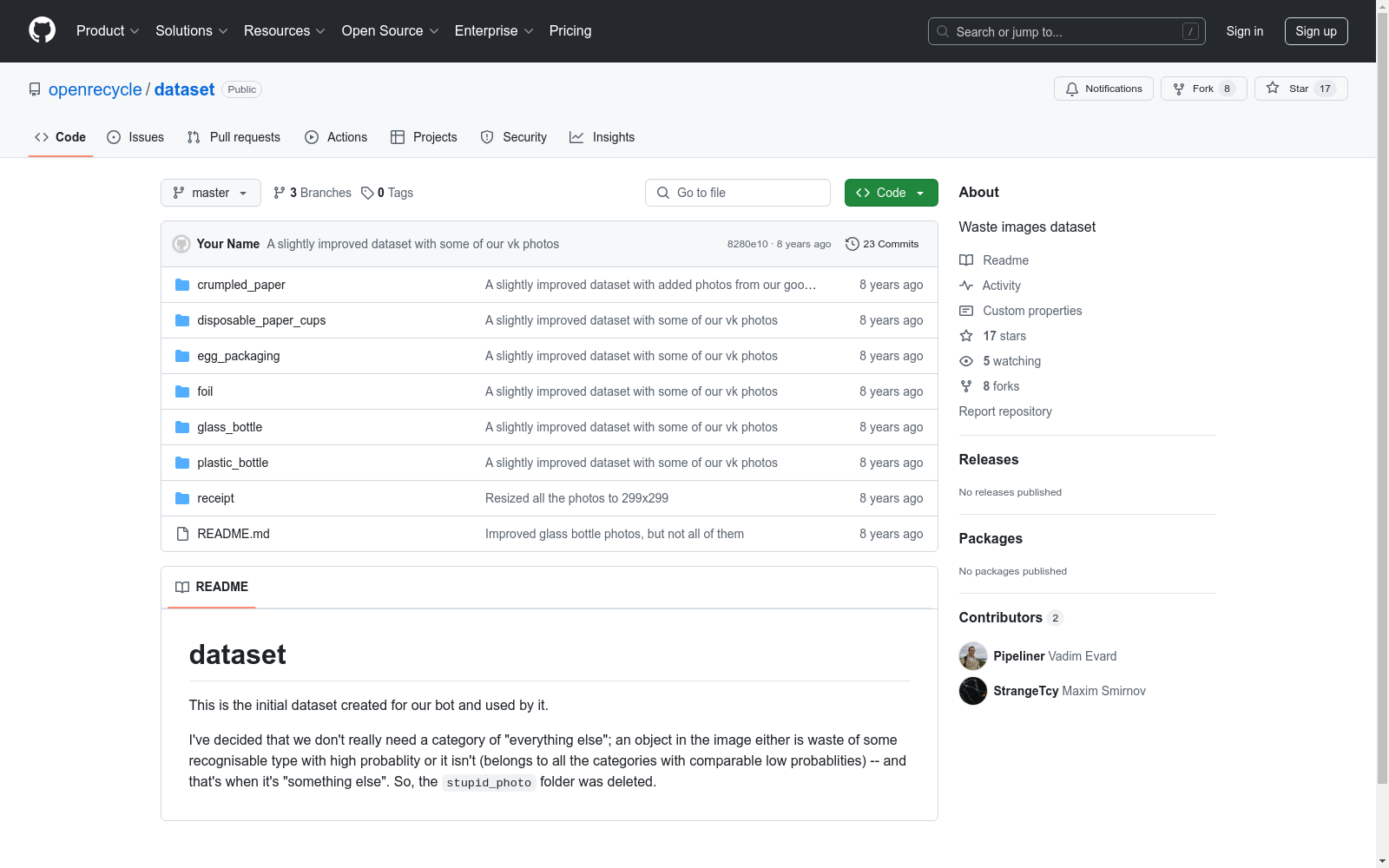Viewport: 1389px width, 868px height.
Task: Click the Sign in link
Action: 1245,31
